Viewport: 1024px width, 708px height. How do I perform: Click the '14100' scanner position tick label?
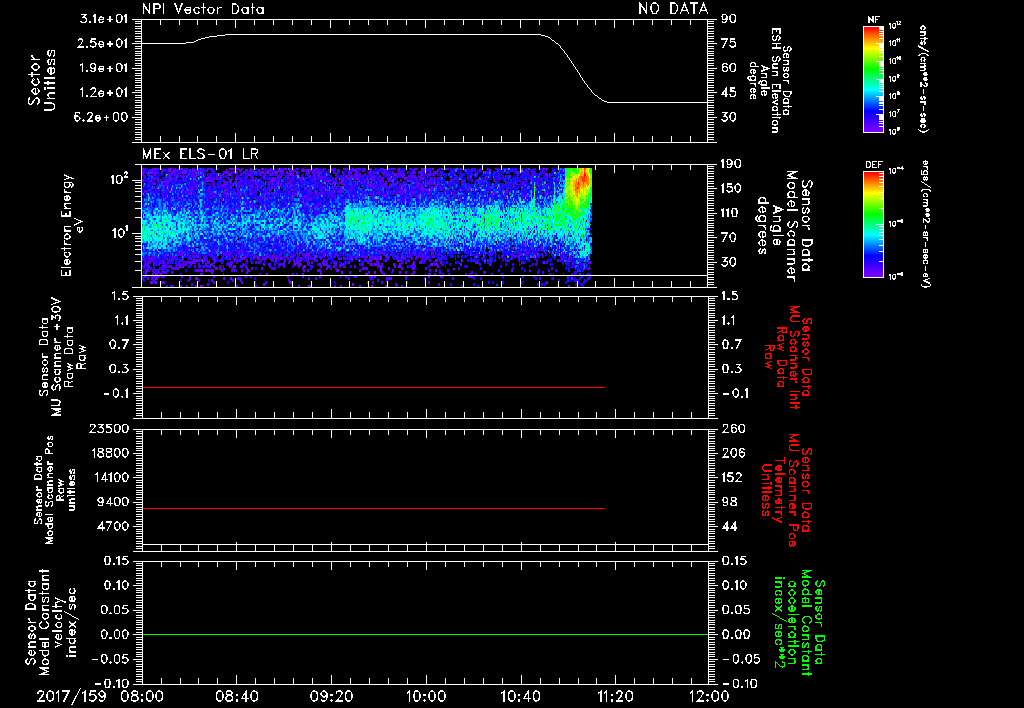coord(108,477)
